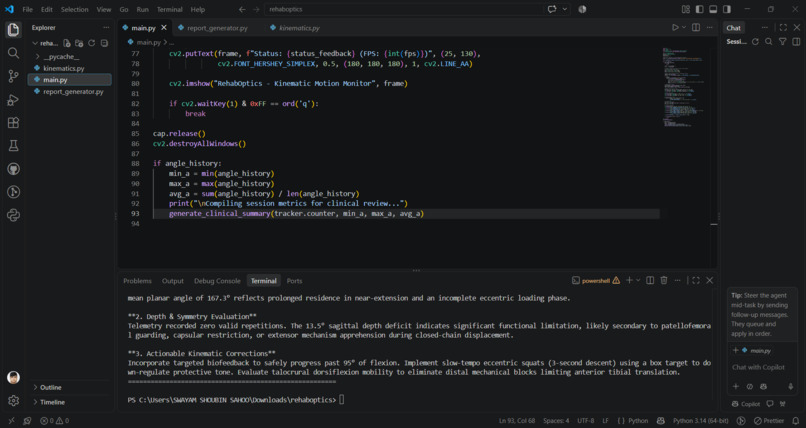806x428 pixels.
Task: Open the Selection menu
Action: click(75, 9)
